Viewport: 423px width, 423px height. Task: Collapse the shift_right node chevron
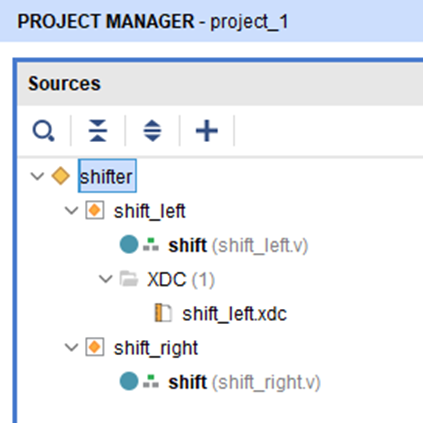[x=71, y=348]
